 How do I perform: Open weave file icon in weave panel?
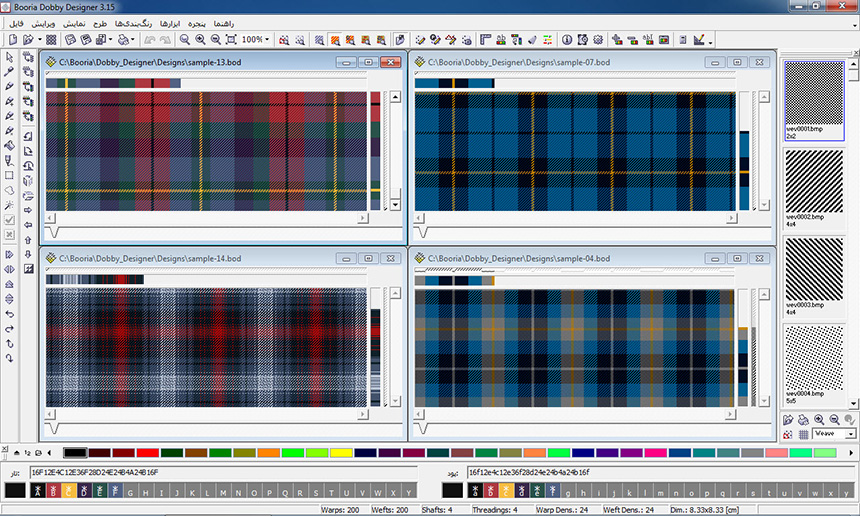(788, 419)
